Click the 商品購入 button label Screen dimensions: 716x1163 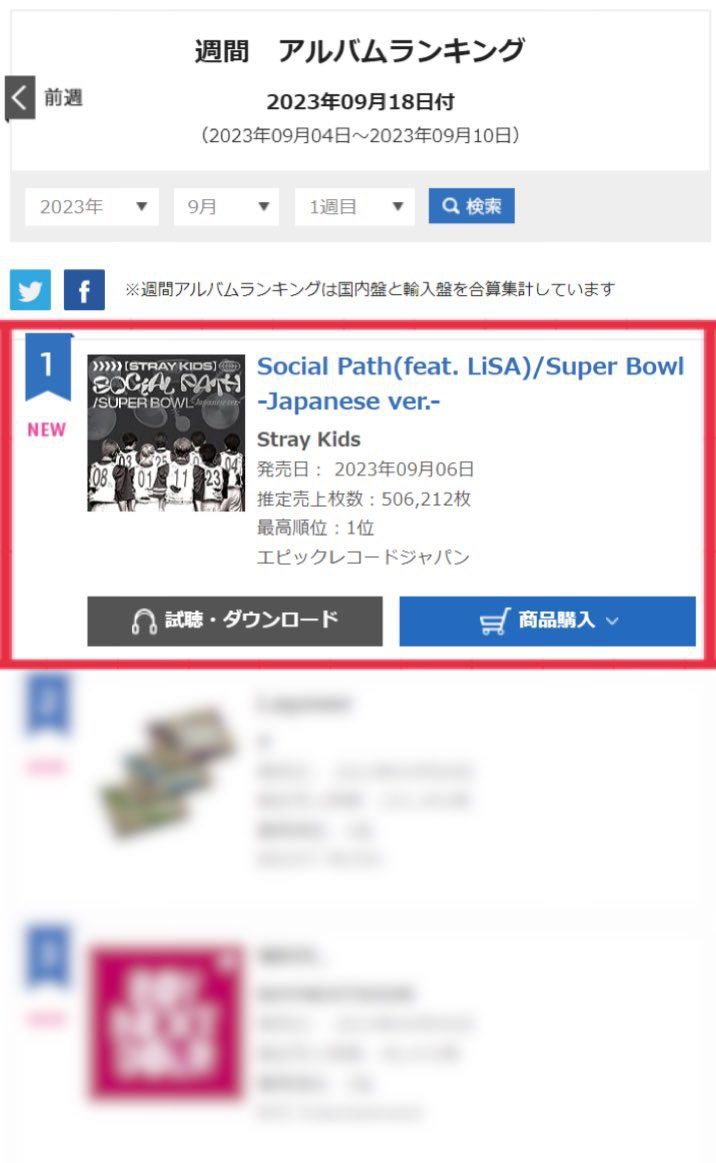click(556, 621)
